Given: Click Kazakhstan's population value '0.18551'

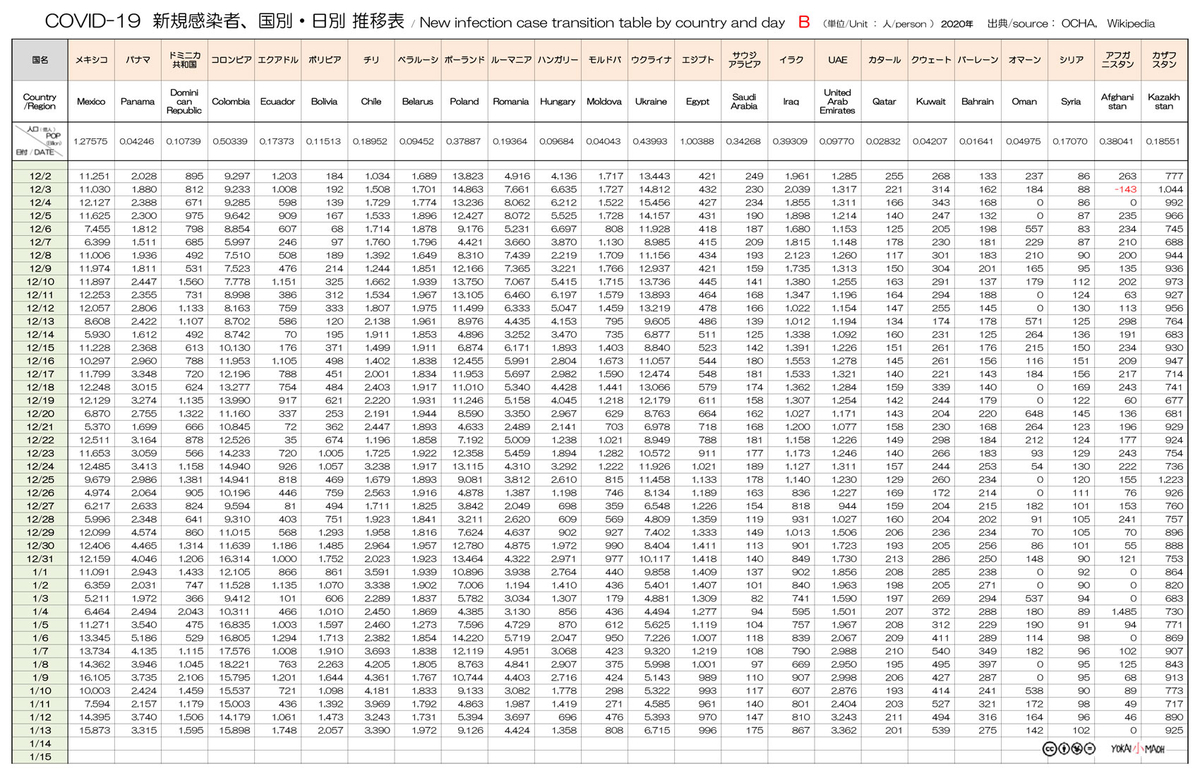Looking at the screenshot, I should coord(1164,142).
